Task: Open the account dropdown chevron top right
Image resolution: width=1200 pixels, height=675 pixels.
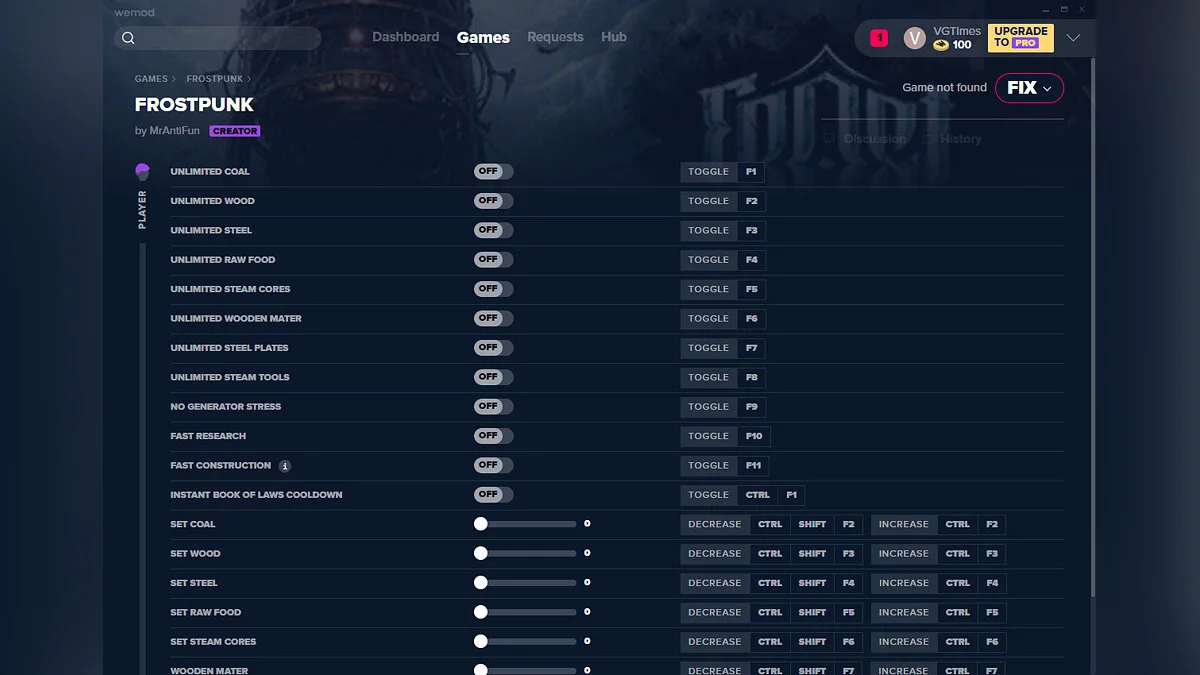Action: (x=1074, y=37)
